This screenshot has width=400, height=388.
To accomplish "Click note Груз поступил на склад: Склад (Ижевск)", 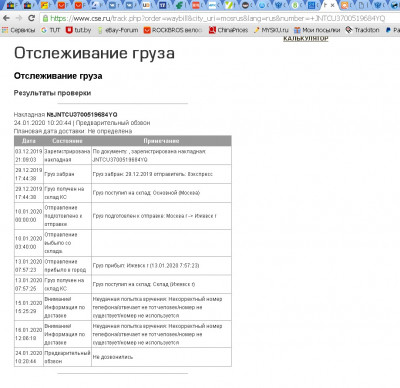I will point(144,284).
